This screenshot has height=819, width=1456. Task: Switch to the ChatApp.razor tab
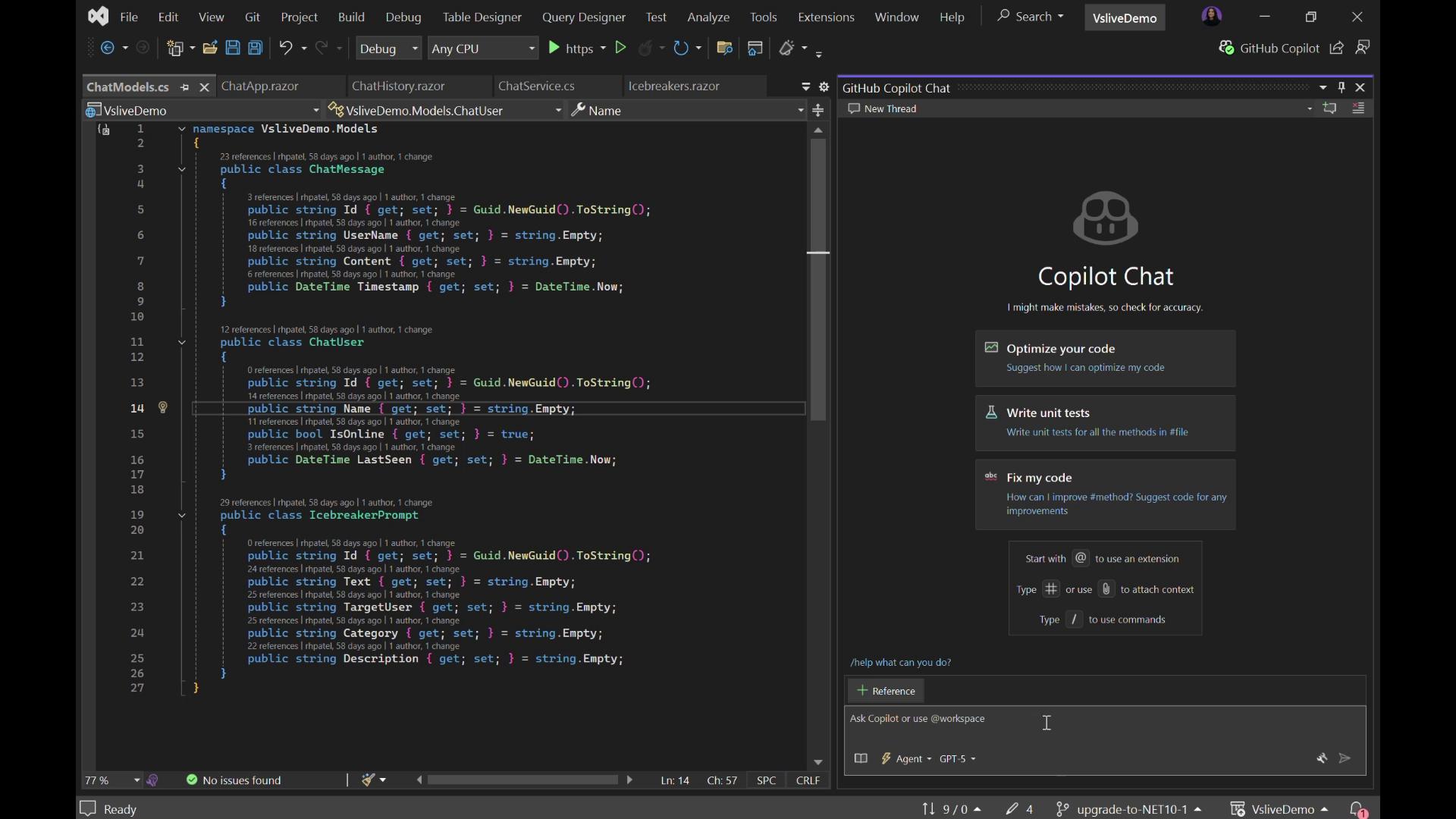tap(259, 86)
